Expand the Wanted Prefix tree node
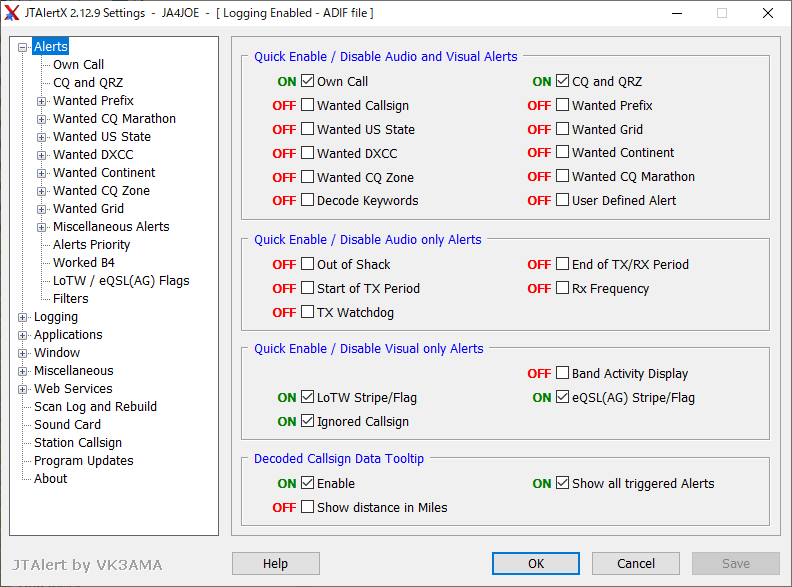 point(41,102)
